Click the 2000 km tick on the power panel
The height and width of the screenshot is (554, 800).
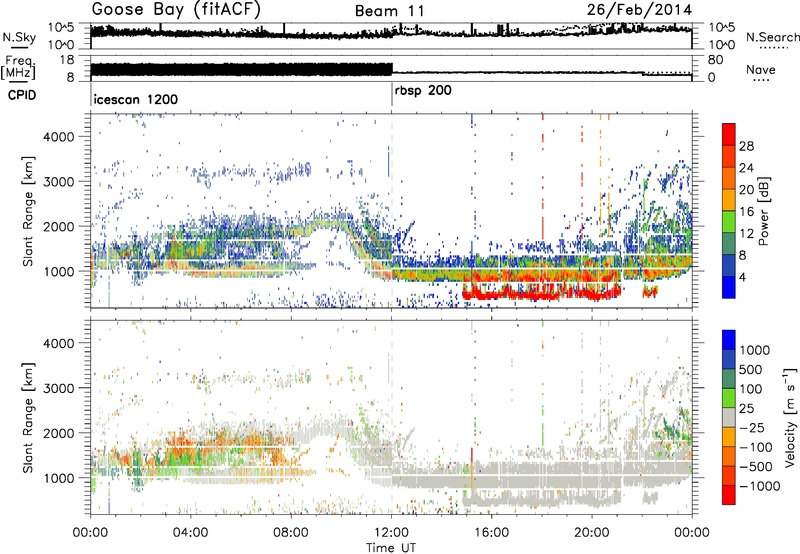click(58, 226)
